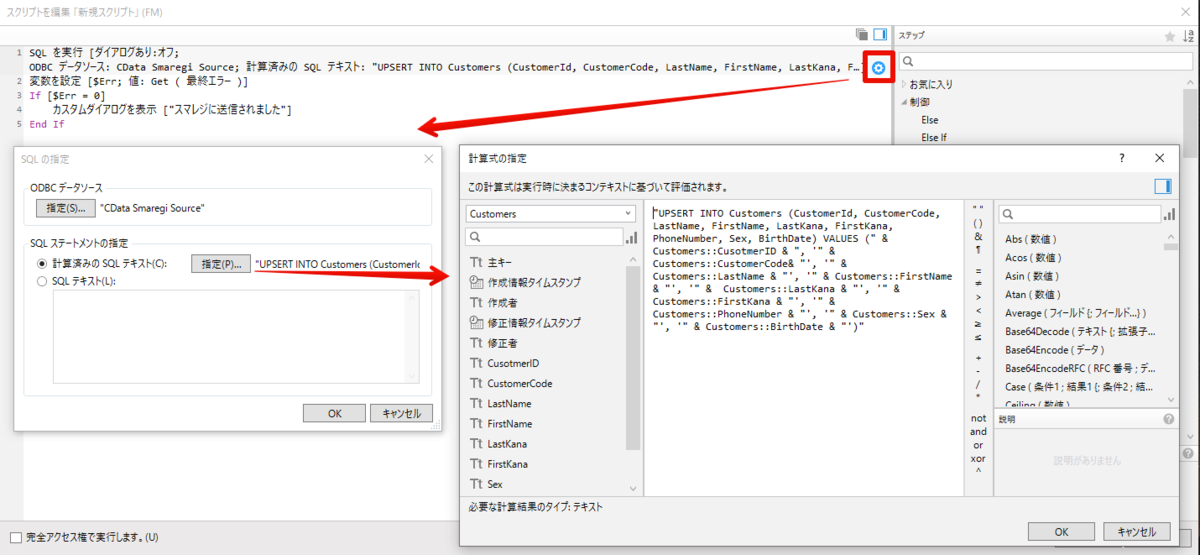Click the steps pane search field
Image resolution: width=1200 pixels, height=555 pixels.
coord(1046,62)
